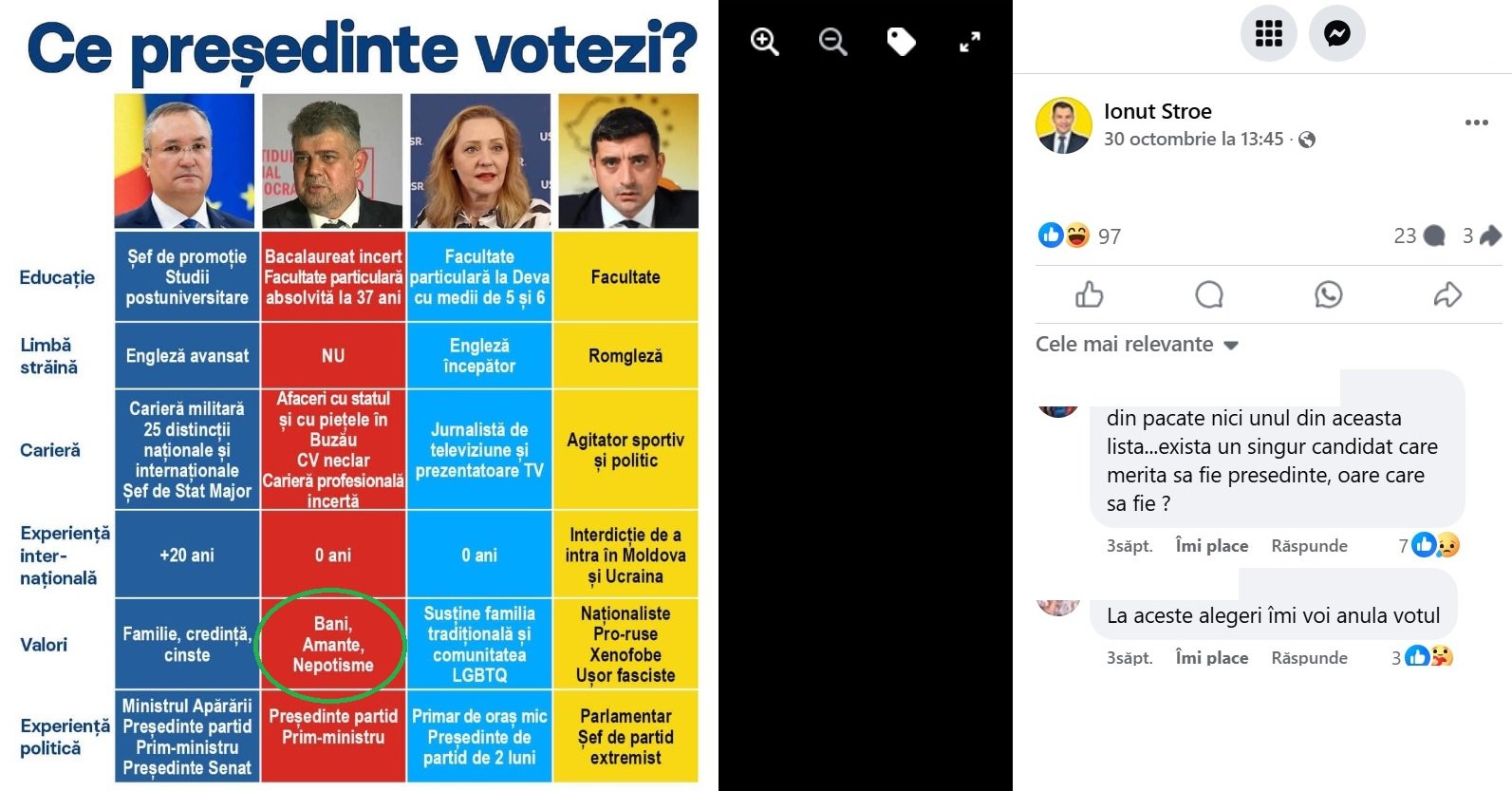Image resolution: width=1512 pixels, height=791 pixels.
Task: Click 'Răspunde' under the first comment
Action: point(1309,546)
